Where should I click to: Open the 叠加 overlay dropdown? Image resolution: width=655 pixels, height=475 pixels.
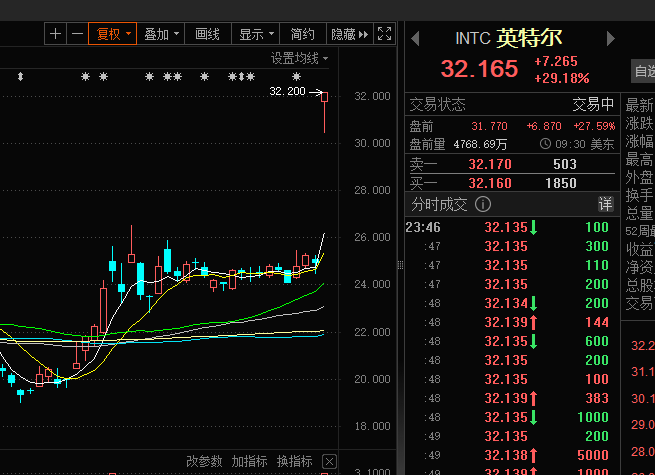pos(161,34)
